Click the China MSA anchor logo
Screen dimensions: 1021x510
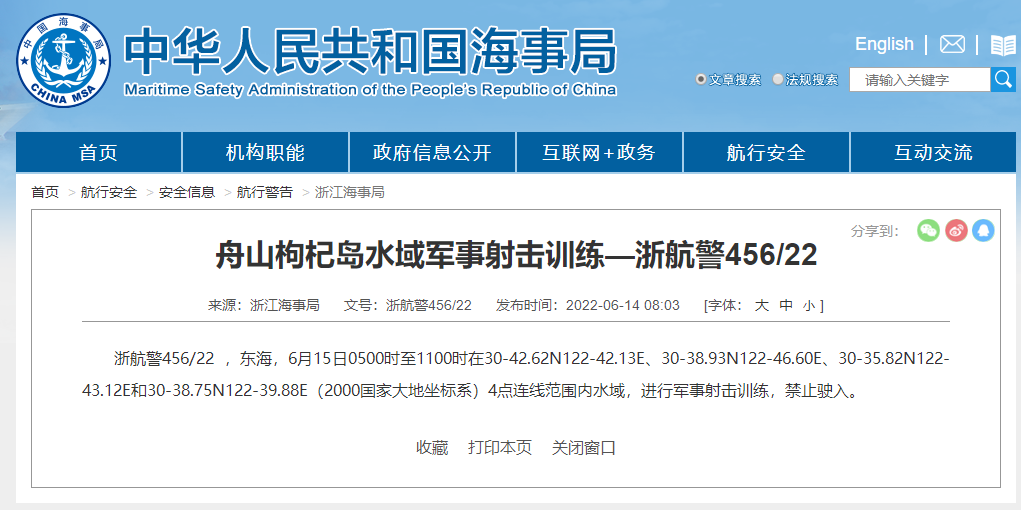click(x=63, y=60)
